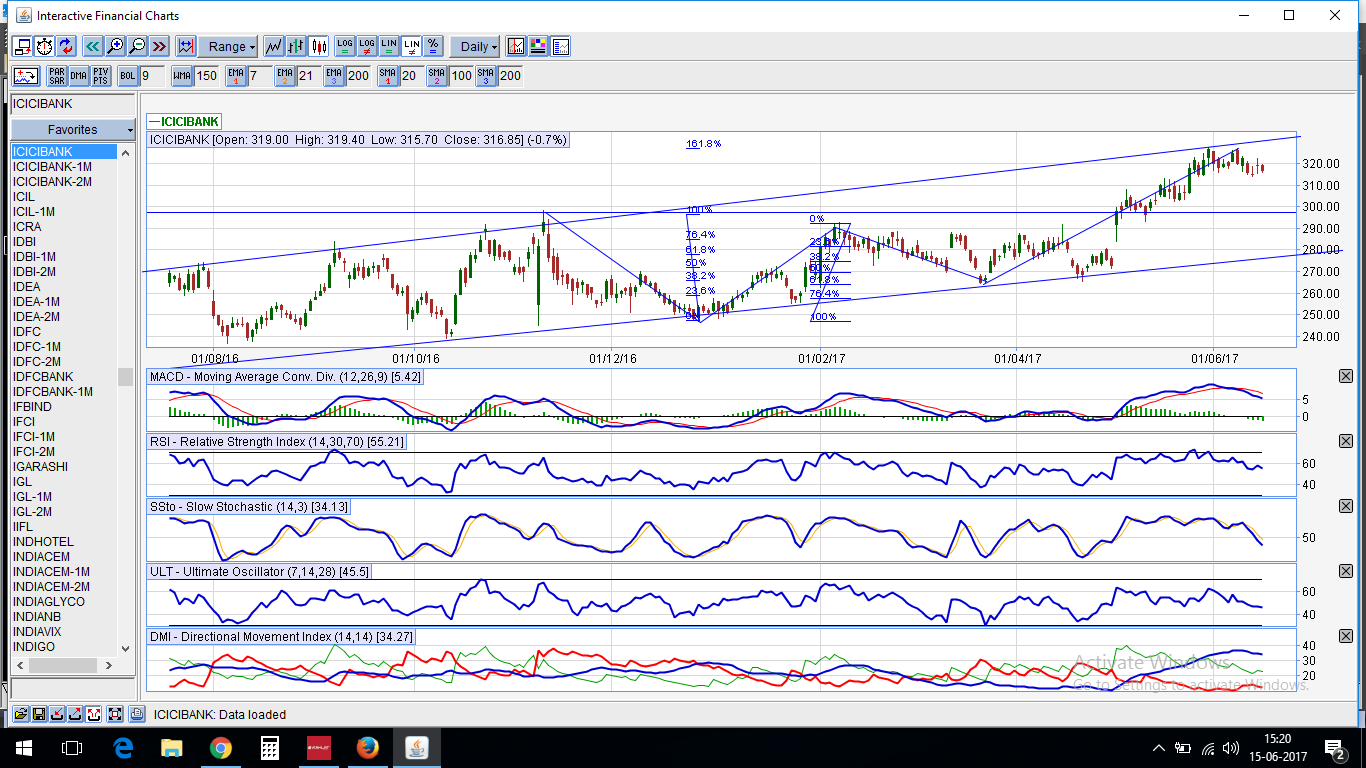Click the SMA 2 indicator button
The height and width of the screenshot is (768, 1366).
tap(436, 75)
